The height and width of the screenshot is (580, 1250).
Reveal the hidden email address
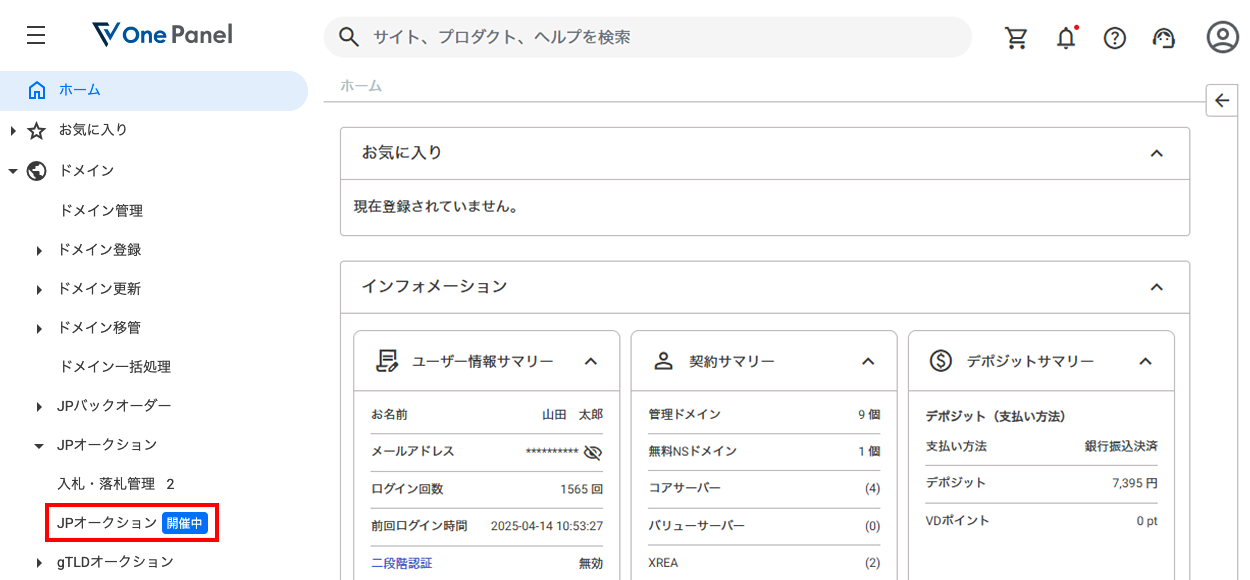tap(592, 452)
